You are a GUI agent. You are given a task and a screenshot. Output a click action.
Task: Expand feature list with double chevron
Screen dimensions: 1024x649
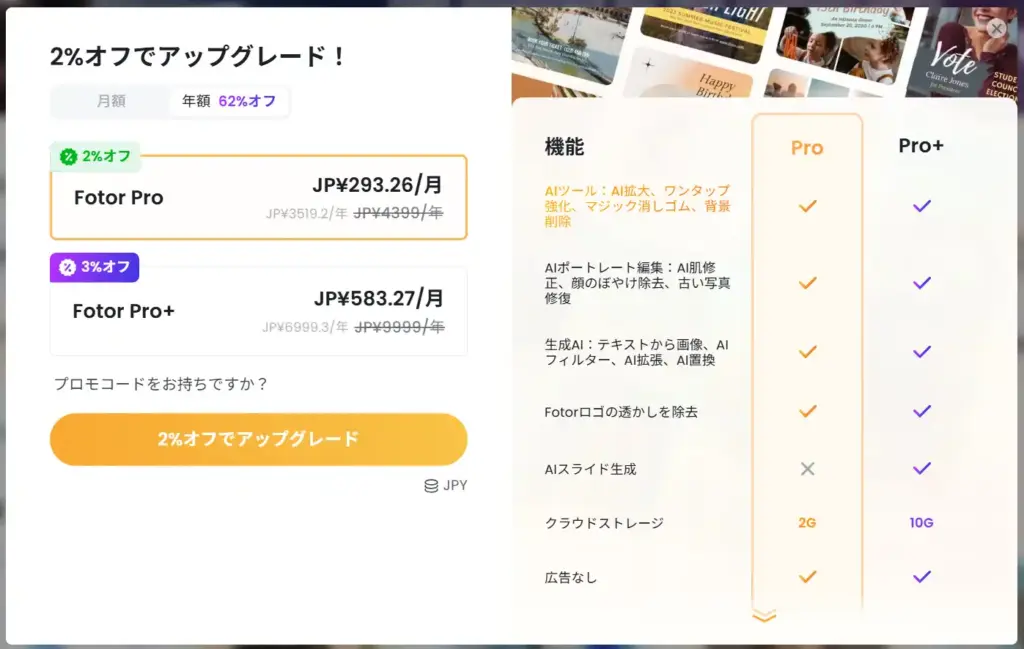click(764, 616)
